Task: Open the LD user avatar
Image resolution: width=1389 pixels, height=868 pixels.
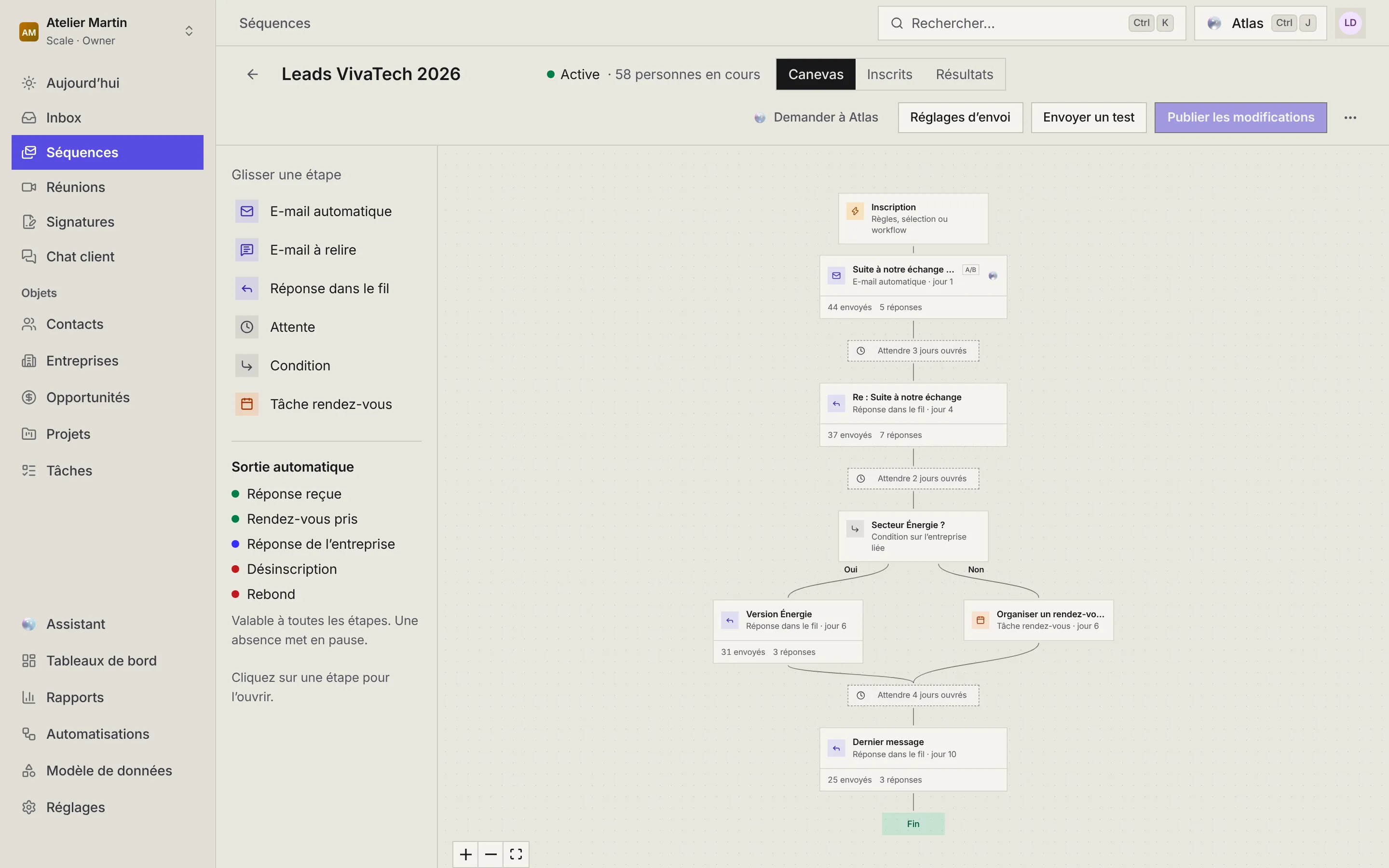Action: 1350,23
